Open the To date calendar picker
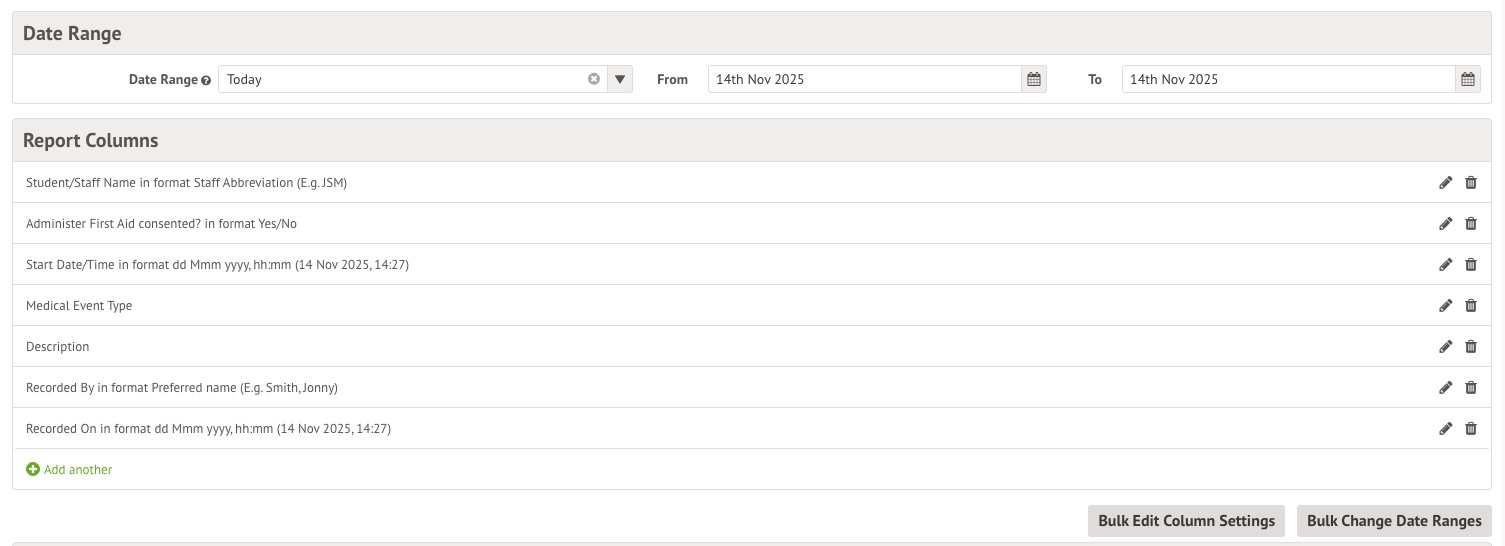 [1467, 80]
